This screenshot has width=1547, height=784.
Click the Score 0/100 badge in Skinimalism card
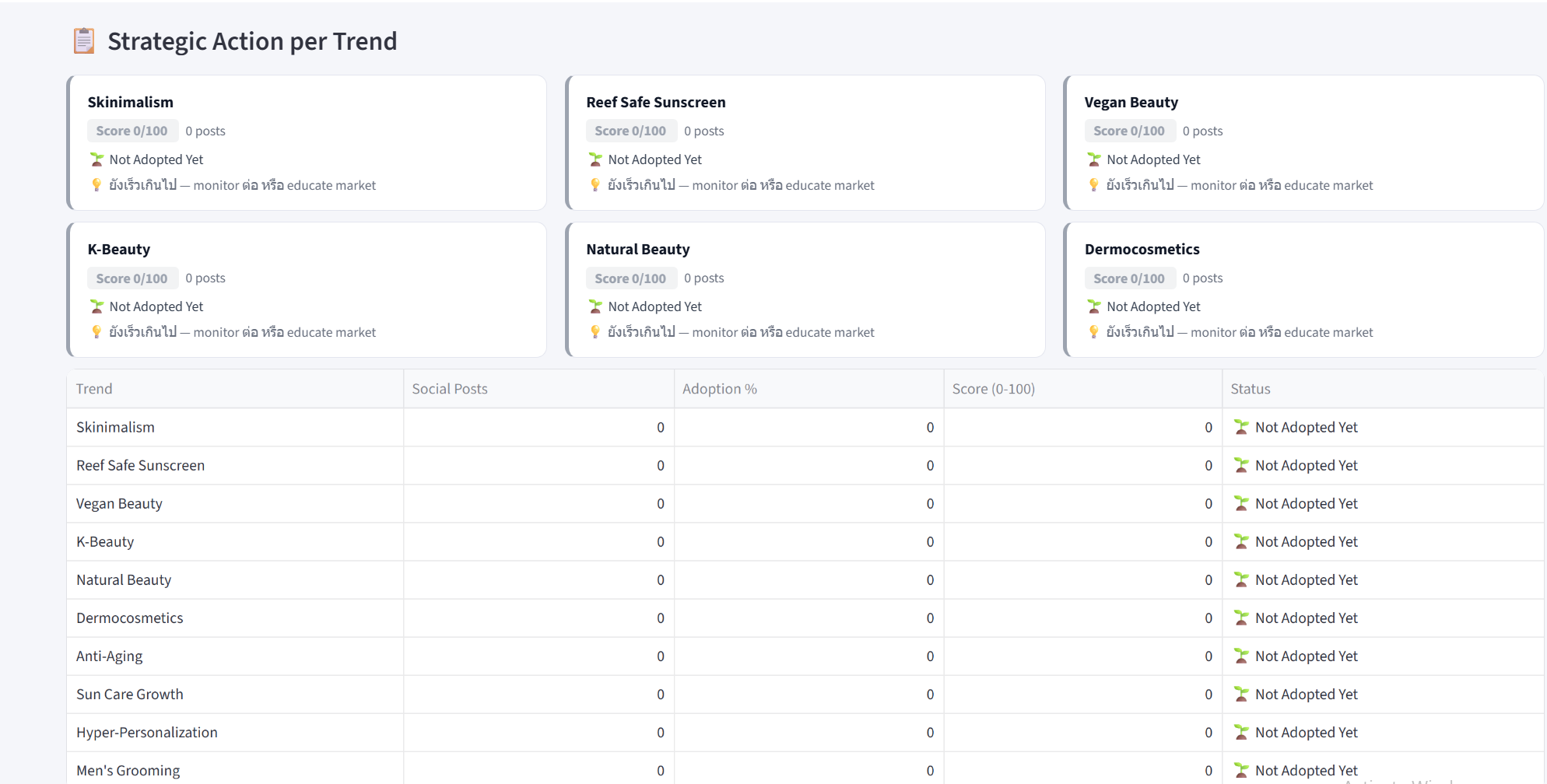pyautogui.click(x=132, y=131)
